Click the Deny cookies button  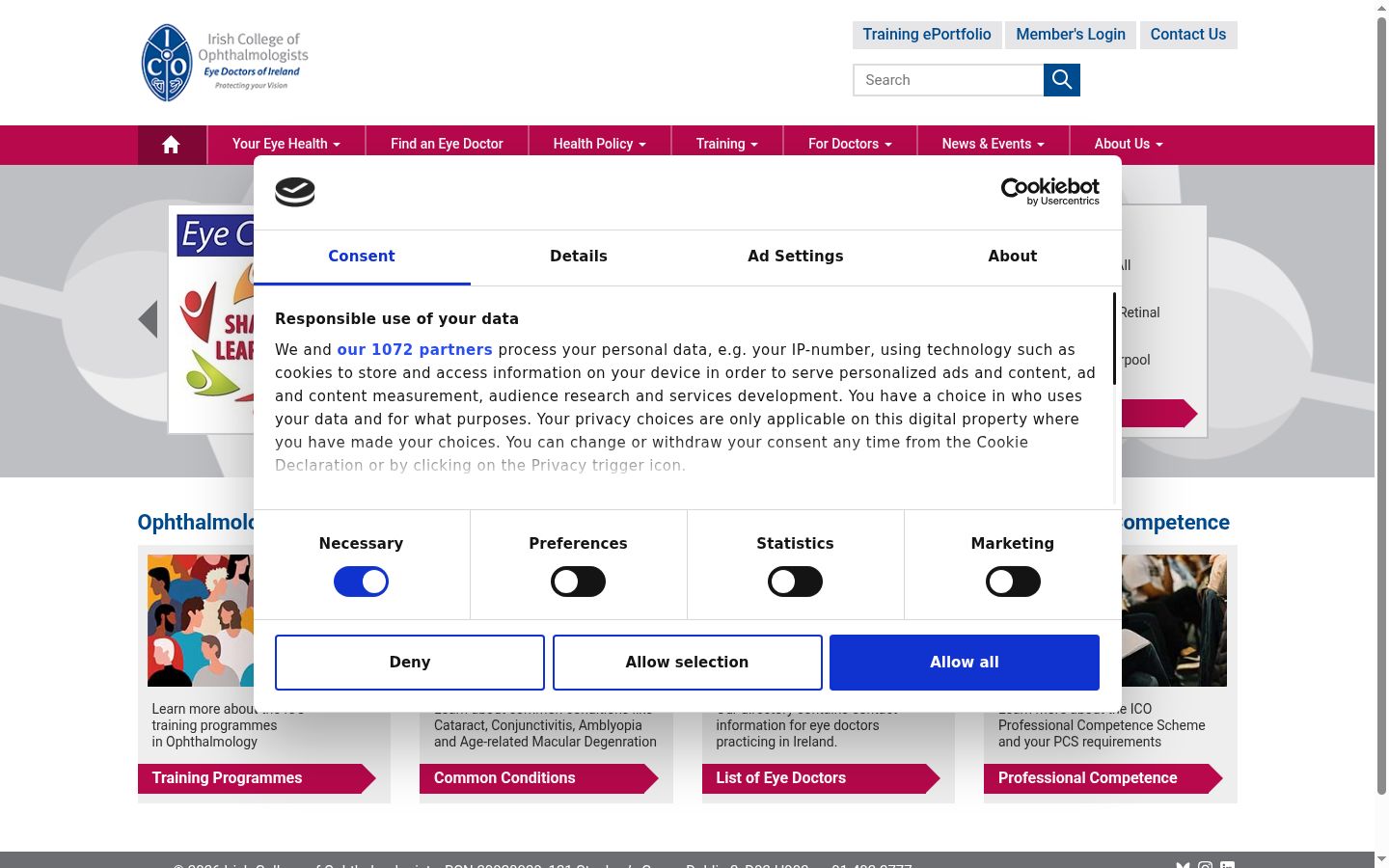(410, 663)
